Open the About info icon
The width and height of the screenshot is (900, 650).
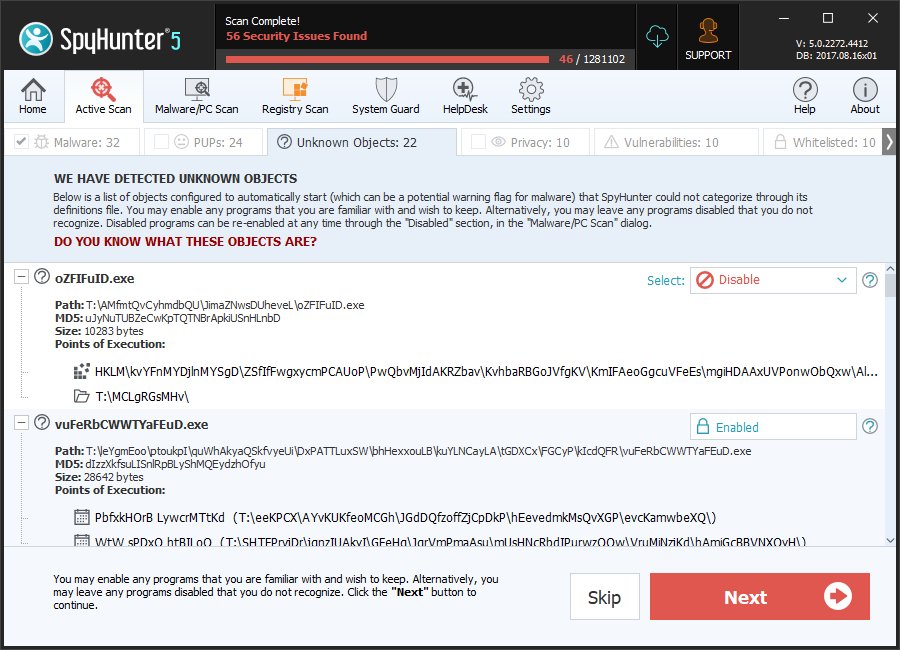(x=865, y=96)
